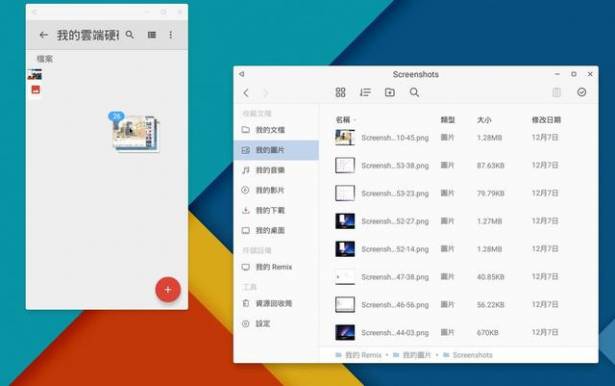Screen dimensions: 615x386
Task: Open the three-dot overflow menu
Action: [x=171, y=35]
